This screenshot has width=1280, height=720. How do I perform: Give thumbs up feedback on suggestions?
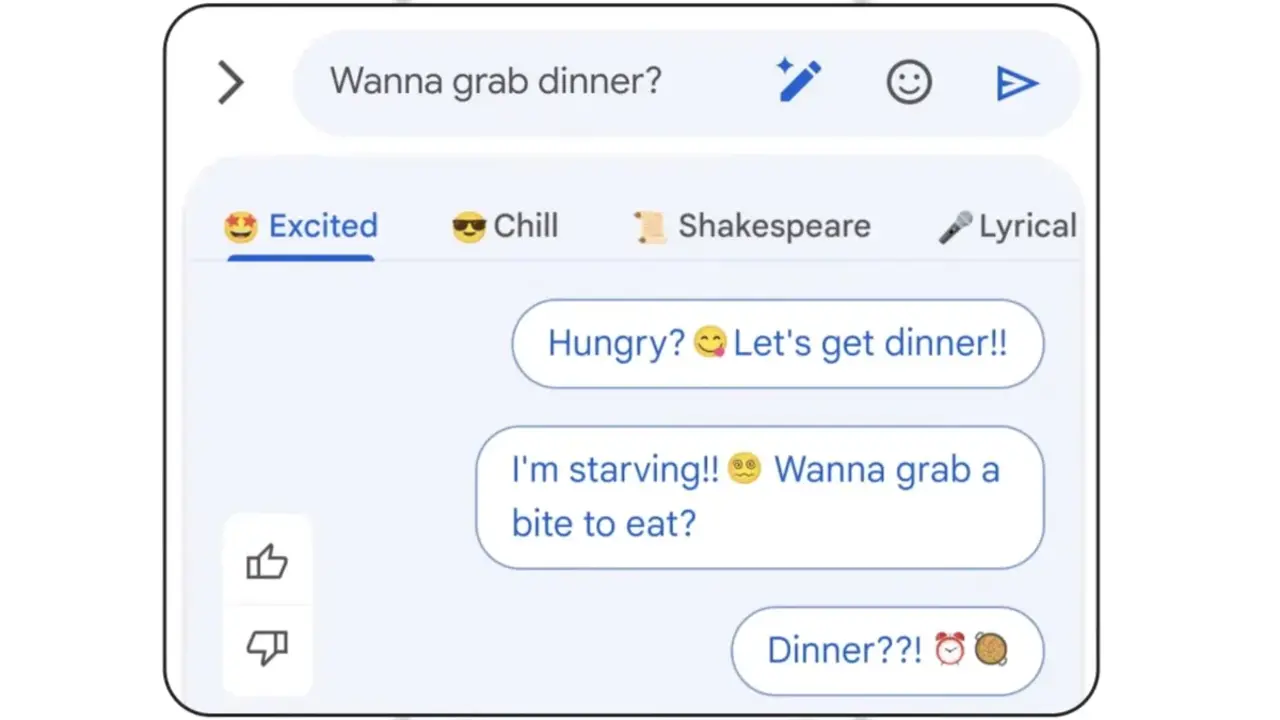(x=267, y=563)
